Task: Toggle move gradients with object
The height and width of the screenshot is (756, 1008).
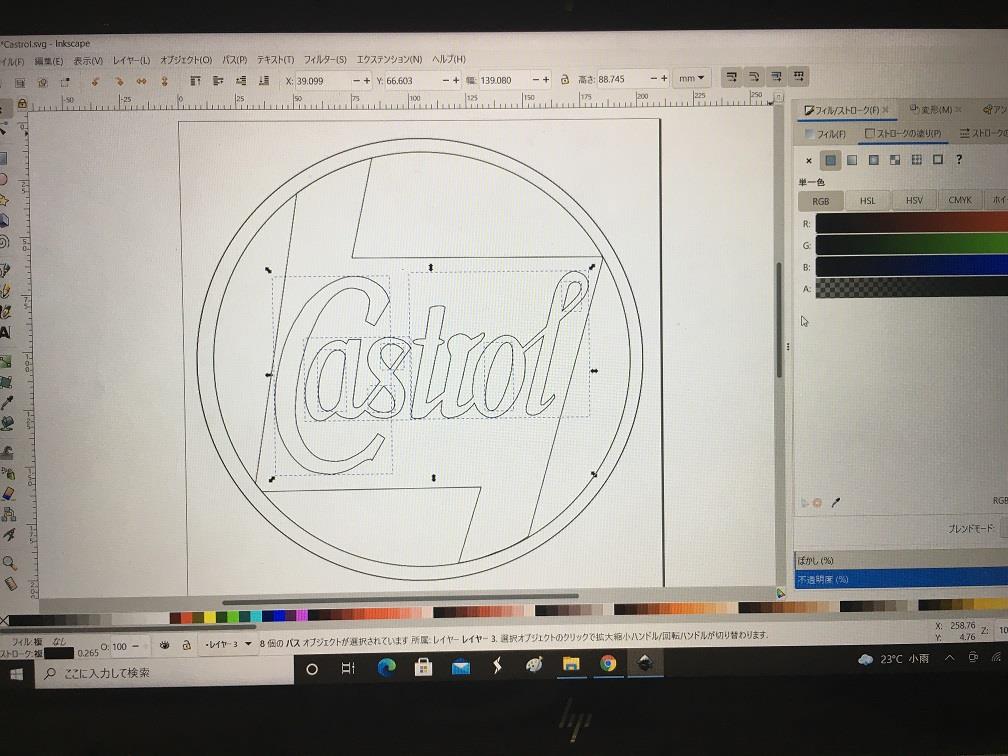Action: 777,77
